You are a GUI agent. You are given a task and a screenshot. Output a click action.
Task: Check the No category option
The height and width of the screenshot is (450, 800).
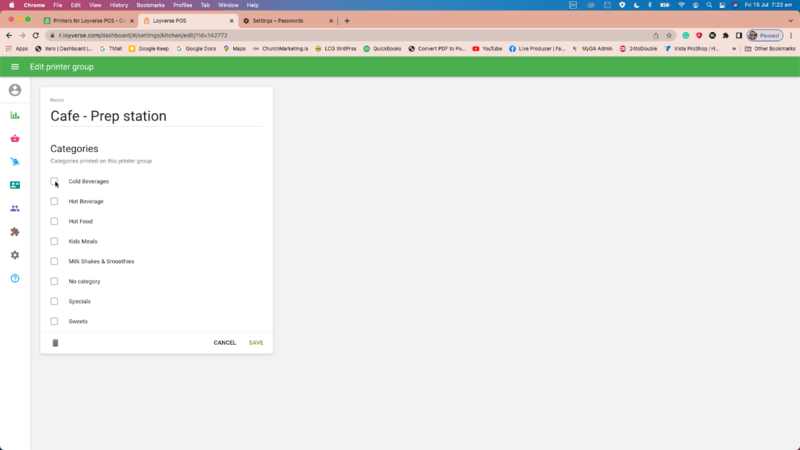(x=54, y=281)
